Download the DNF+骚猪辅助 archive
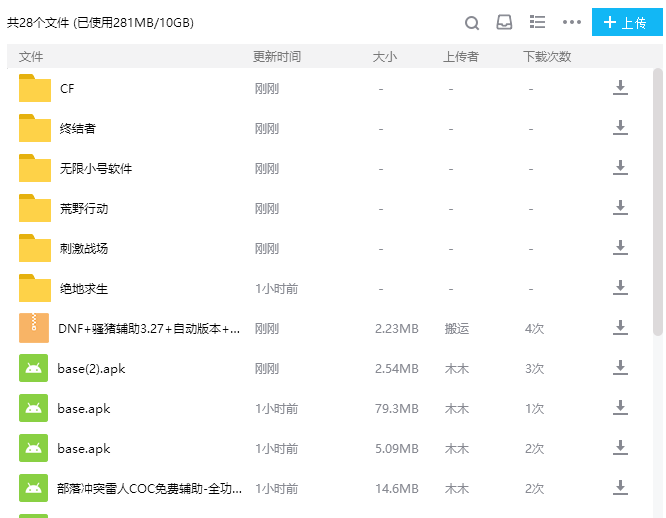The image size is (666, 518). (620, 328)
